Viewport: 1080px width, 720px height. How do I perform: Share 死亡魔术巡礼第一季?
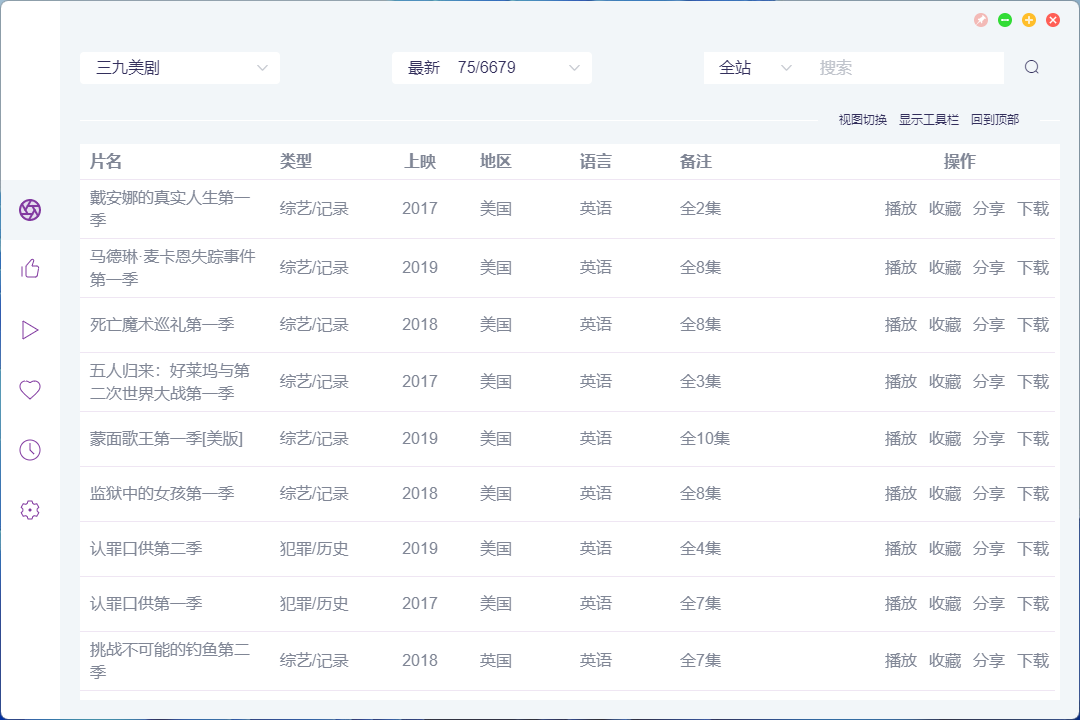[x=988, y=325]
